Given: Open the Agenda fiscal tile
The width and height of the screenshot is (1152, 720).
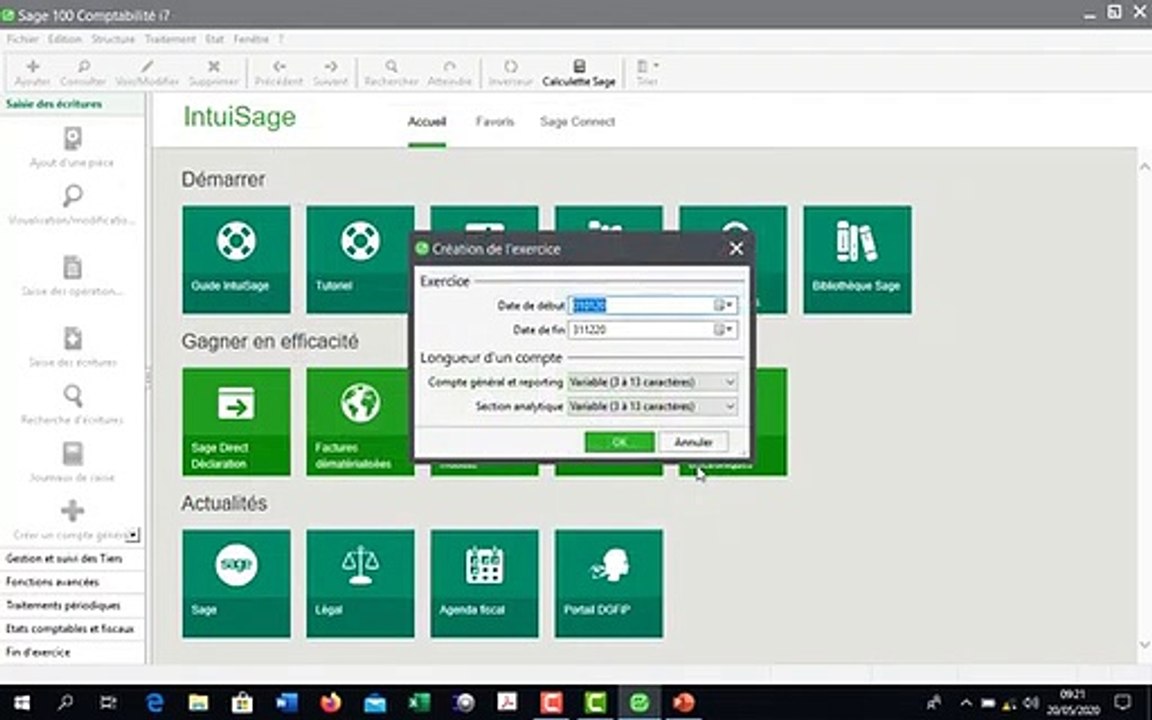Looking at the screenshot, I should click(484, 583).
